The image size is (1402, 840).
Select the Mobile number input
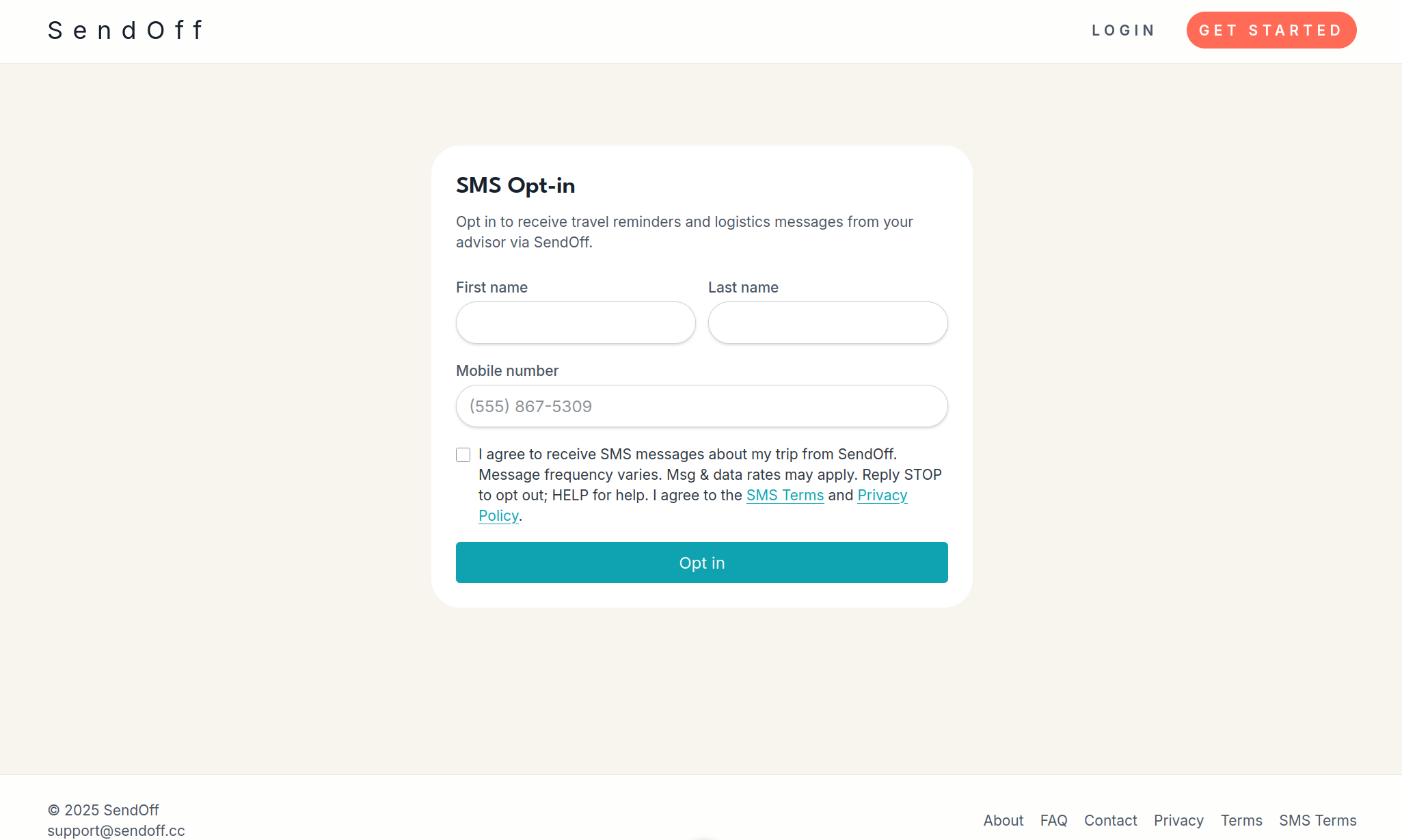pos(701,406)
